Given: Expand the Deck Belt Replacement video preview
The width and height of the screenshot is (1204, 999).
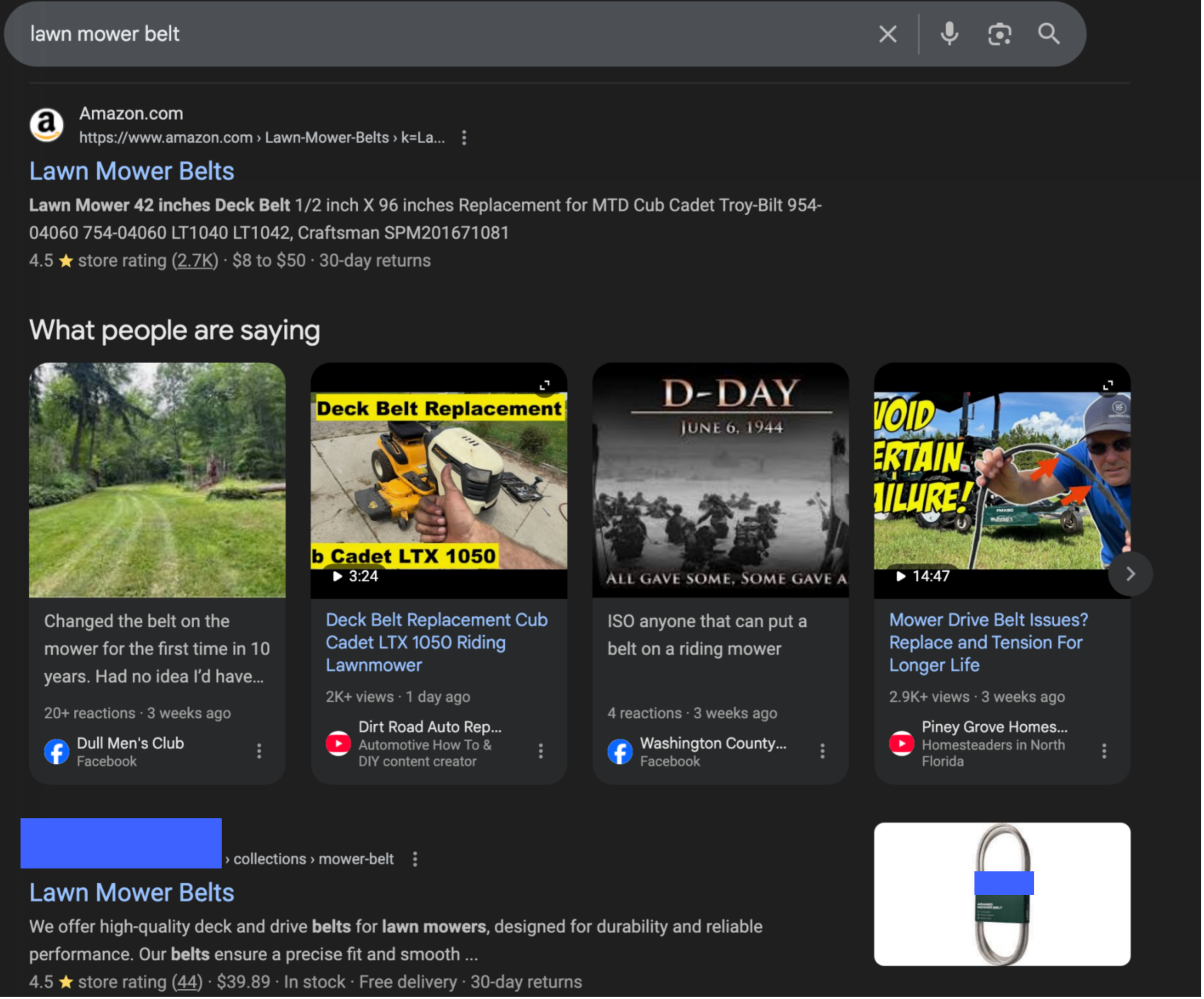Looking at the screenshot, I should click(x=545, y=385).
